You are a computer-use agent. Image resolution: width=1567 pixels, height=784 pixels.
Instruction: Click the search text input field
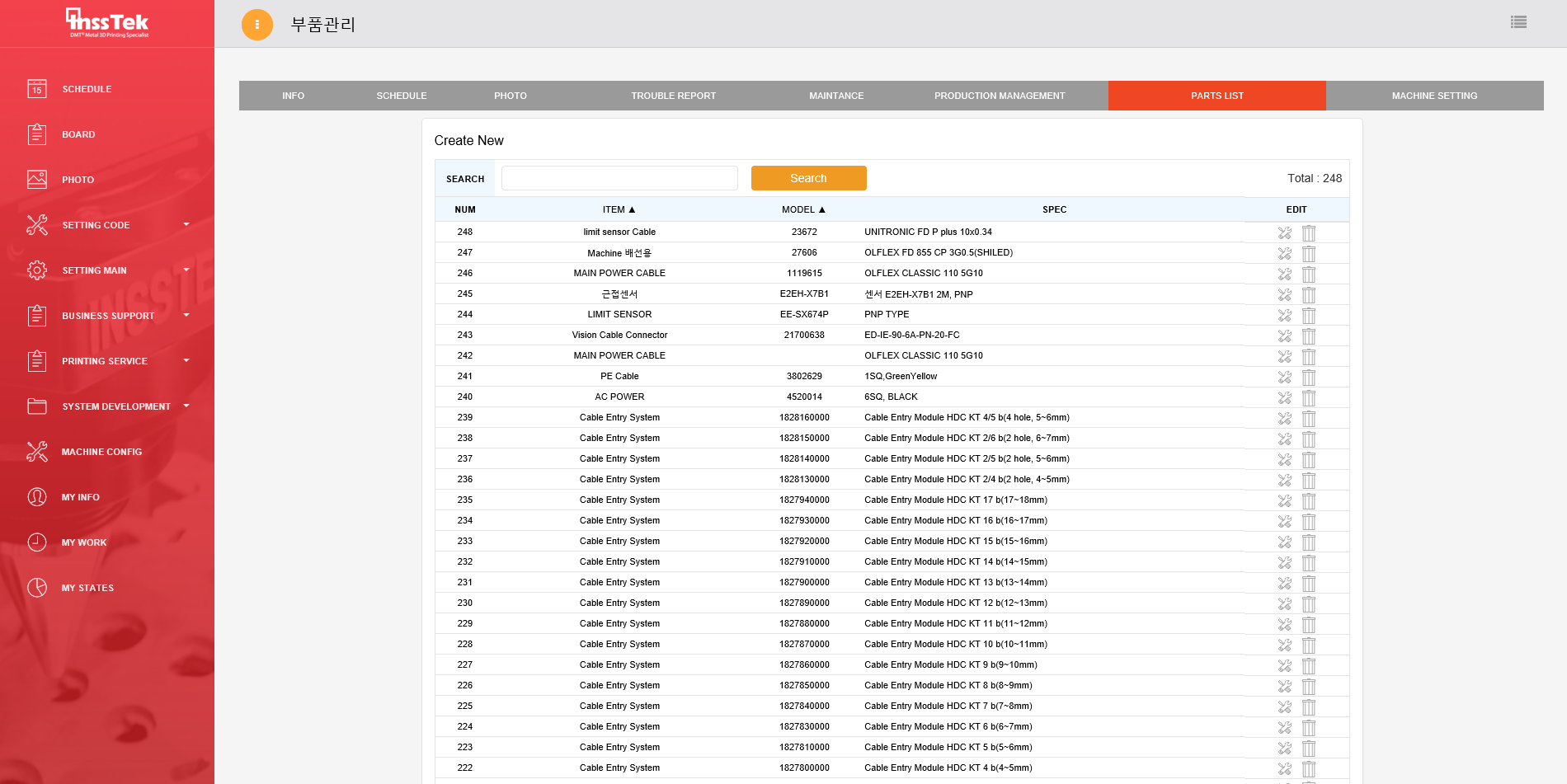click(619, 178)
